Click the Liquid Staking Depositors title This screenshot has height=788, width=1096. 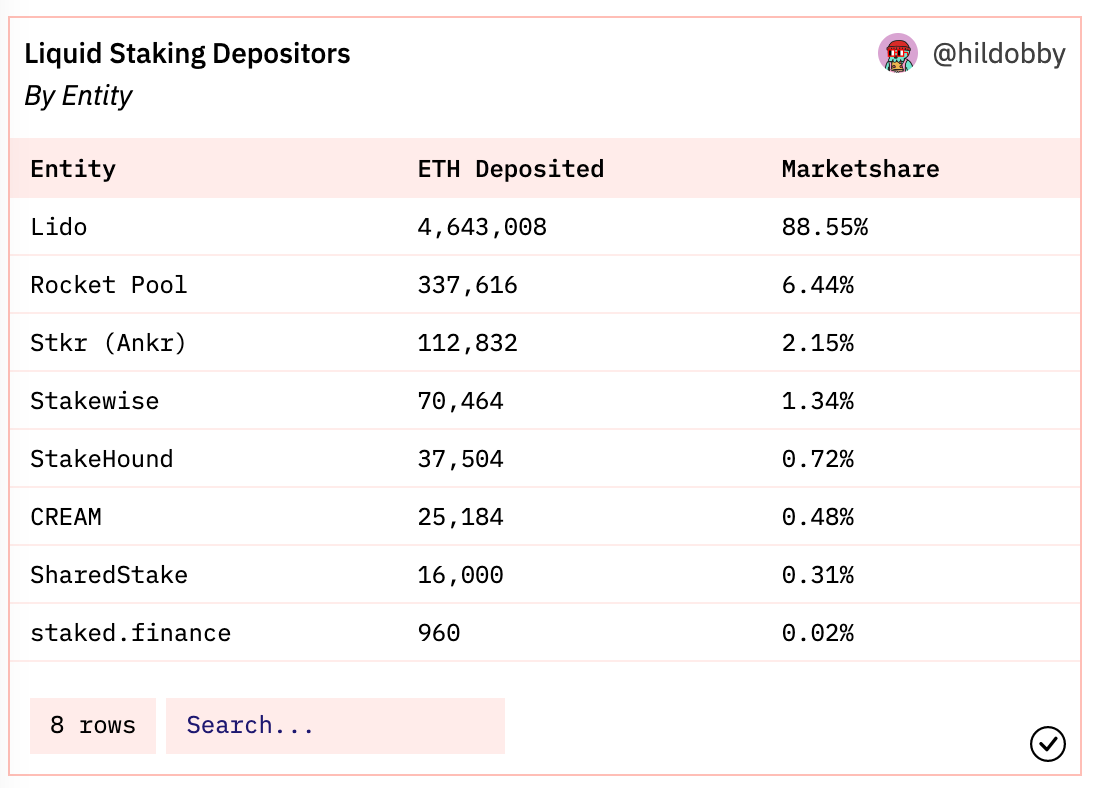pyautogui.click(x=188, y=54)
